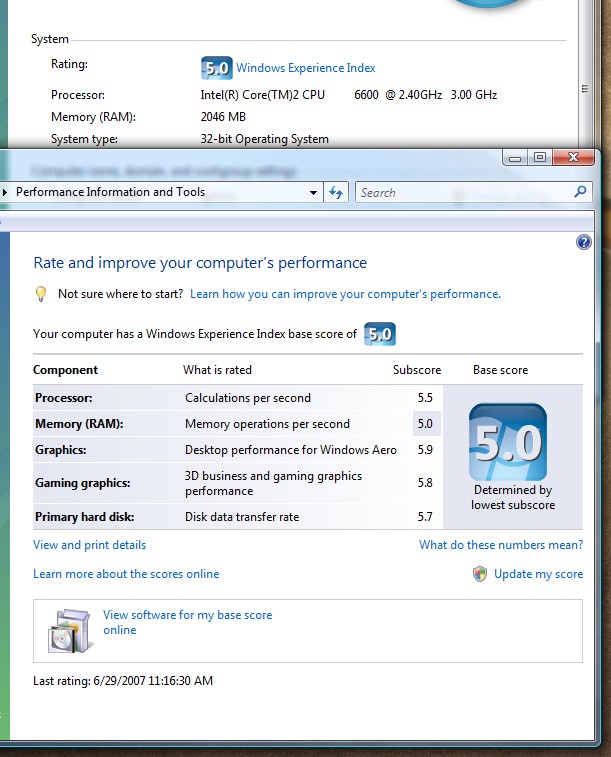Click the Intel Core 2 CPU processor text
This screenshot has width=611, height=757.
(x=348, y=95)
